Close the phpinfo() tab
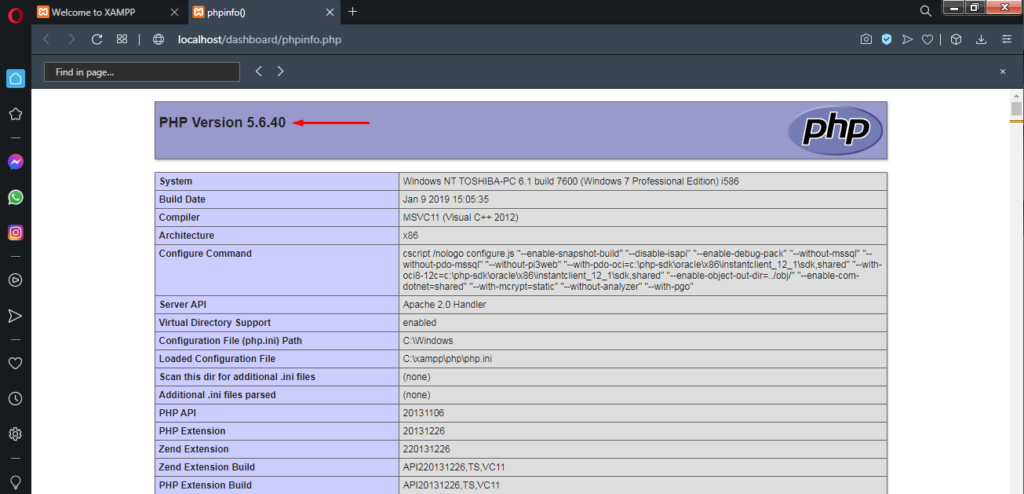Image resolution: width=1024 pixels, height=494 pixels. tap(330, 12)
